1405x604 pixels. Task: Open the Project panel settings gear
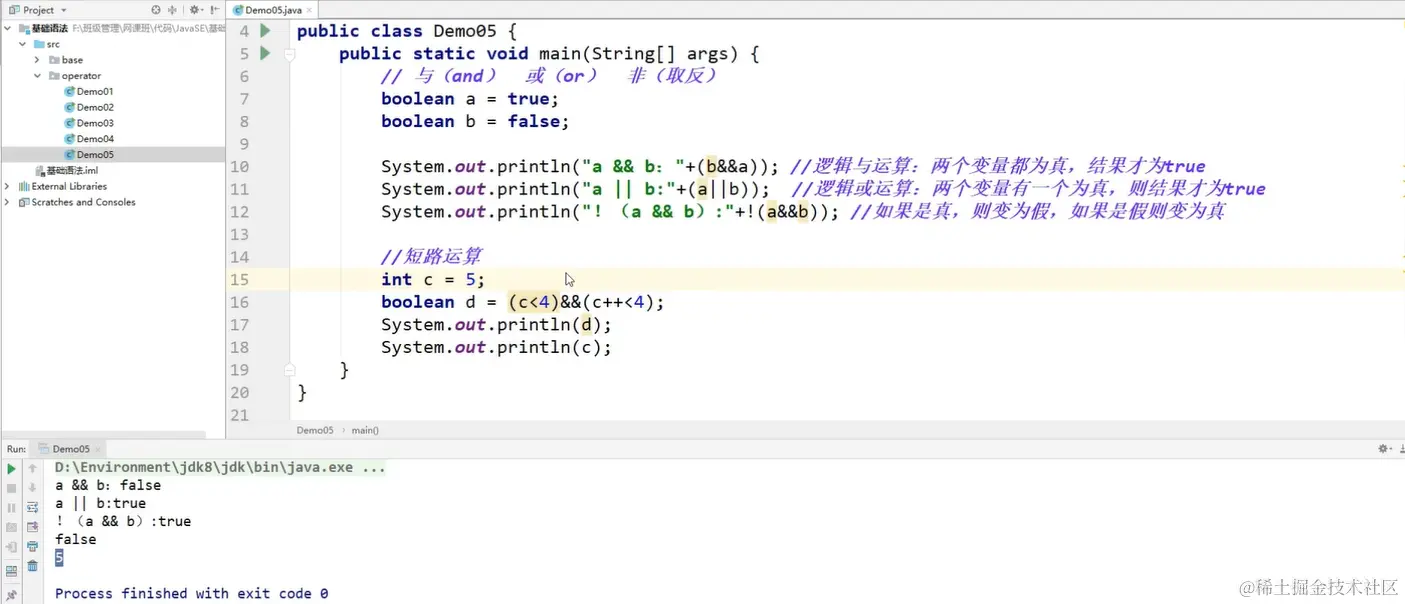tap(194, 10)
